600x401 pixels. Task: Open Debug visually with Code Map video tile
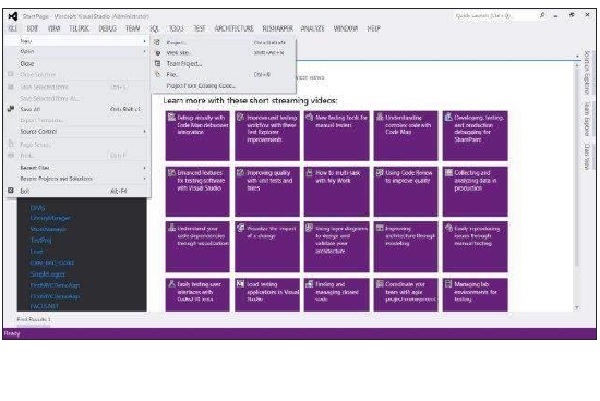click(x=197, y=135)
